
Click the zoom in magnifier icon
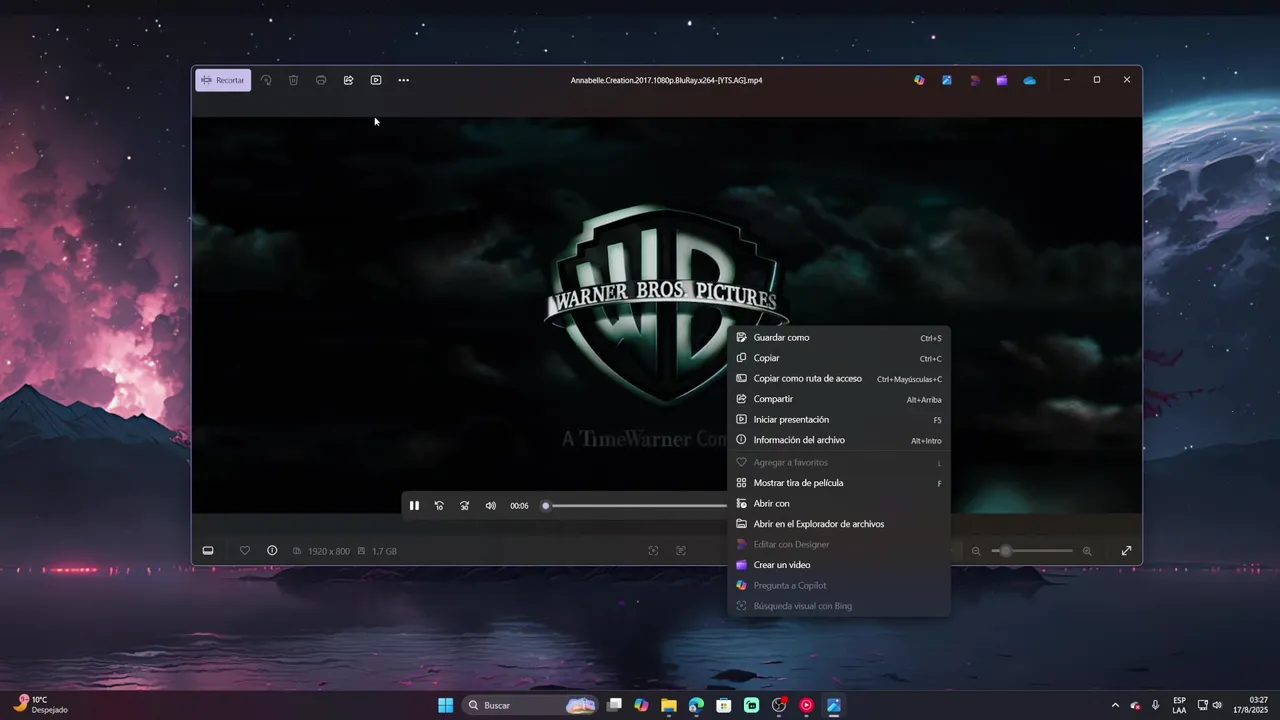click(1087, 551)
